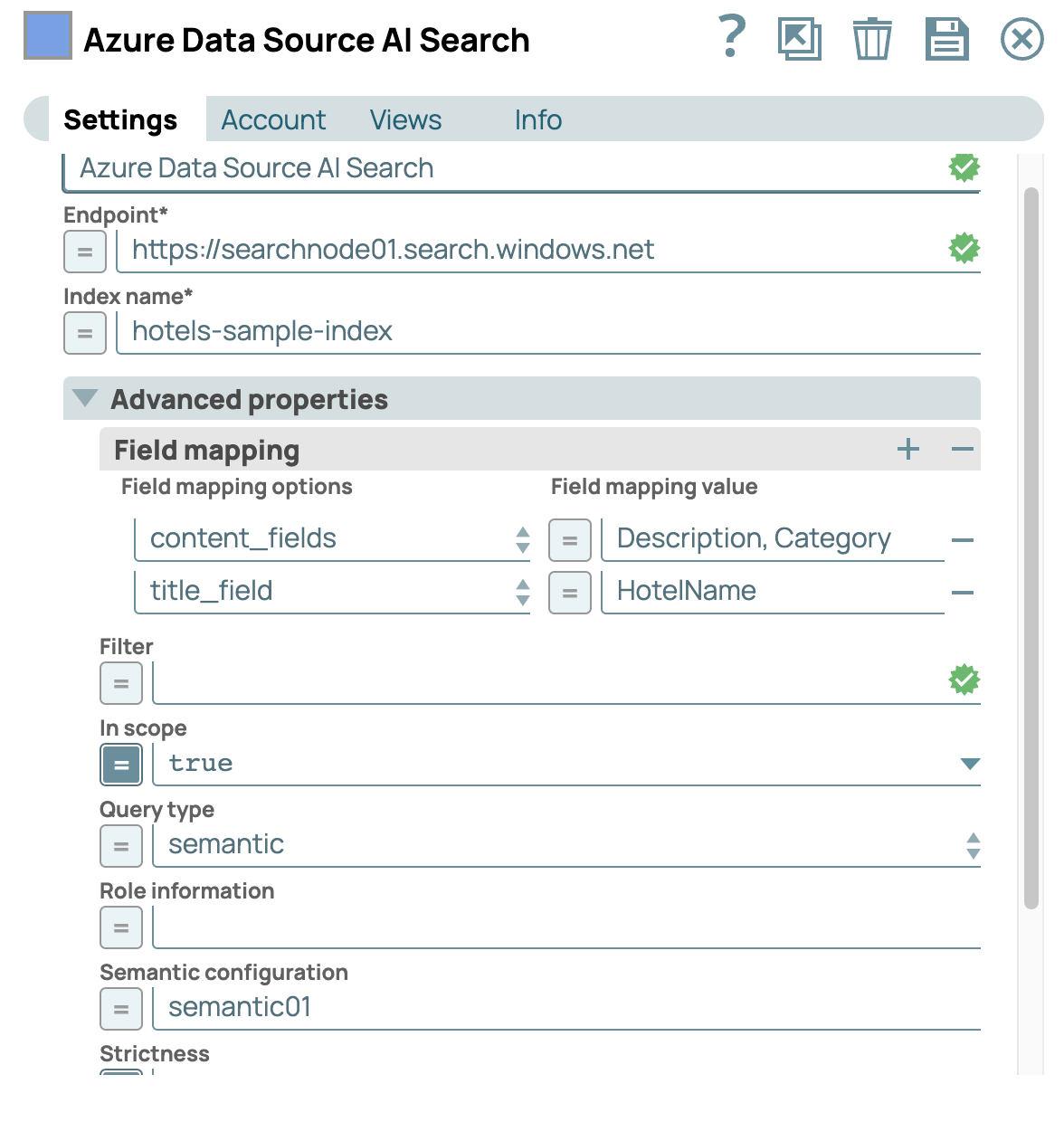Click the minus icon in Field mapping header
Image resolution: width=1064 pixels, height=1122 pixels.
click(963, 449)
